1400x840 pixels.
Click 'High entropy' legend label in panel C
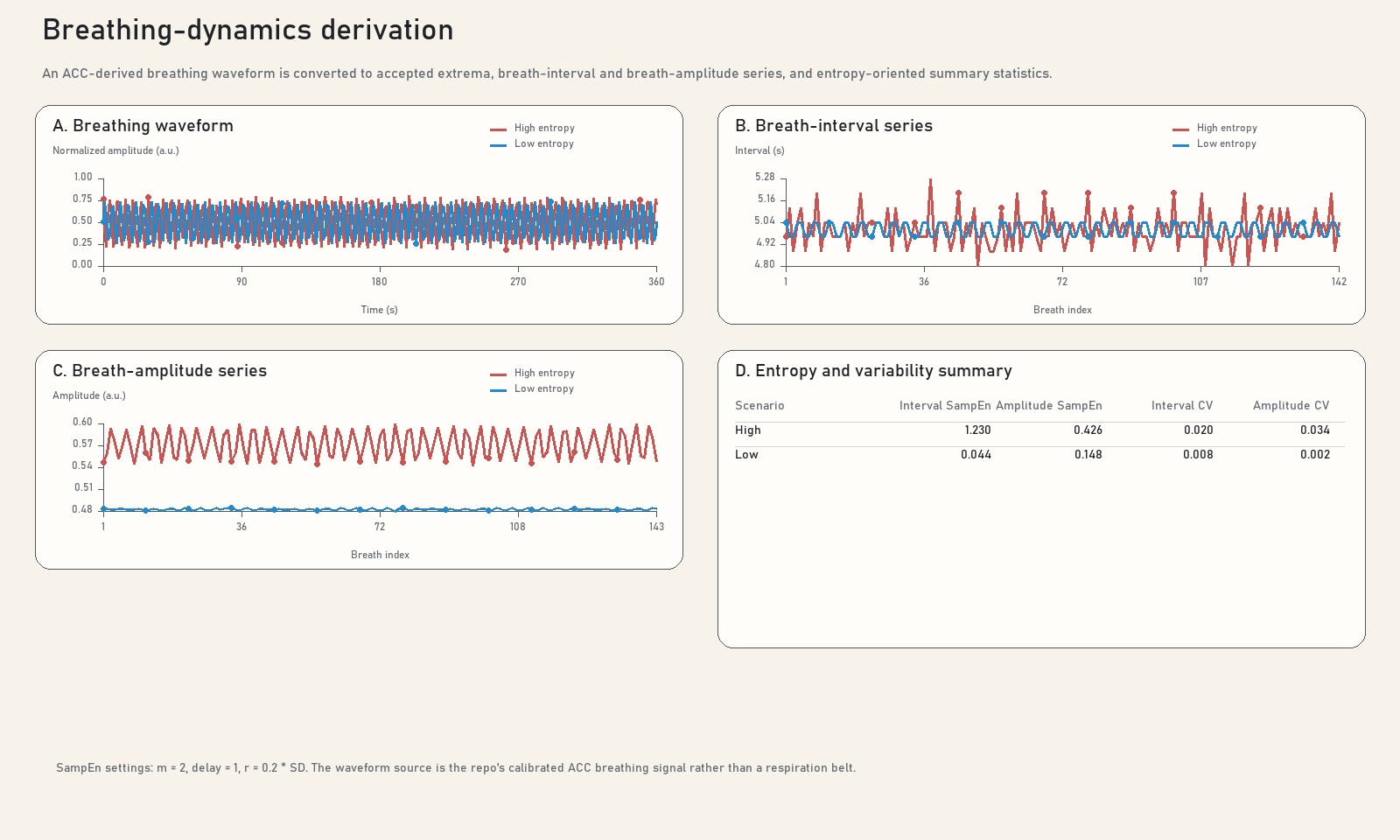[544, 373]
